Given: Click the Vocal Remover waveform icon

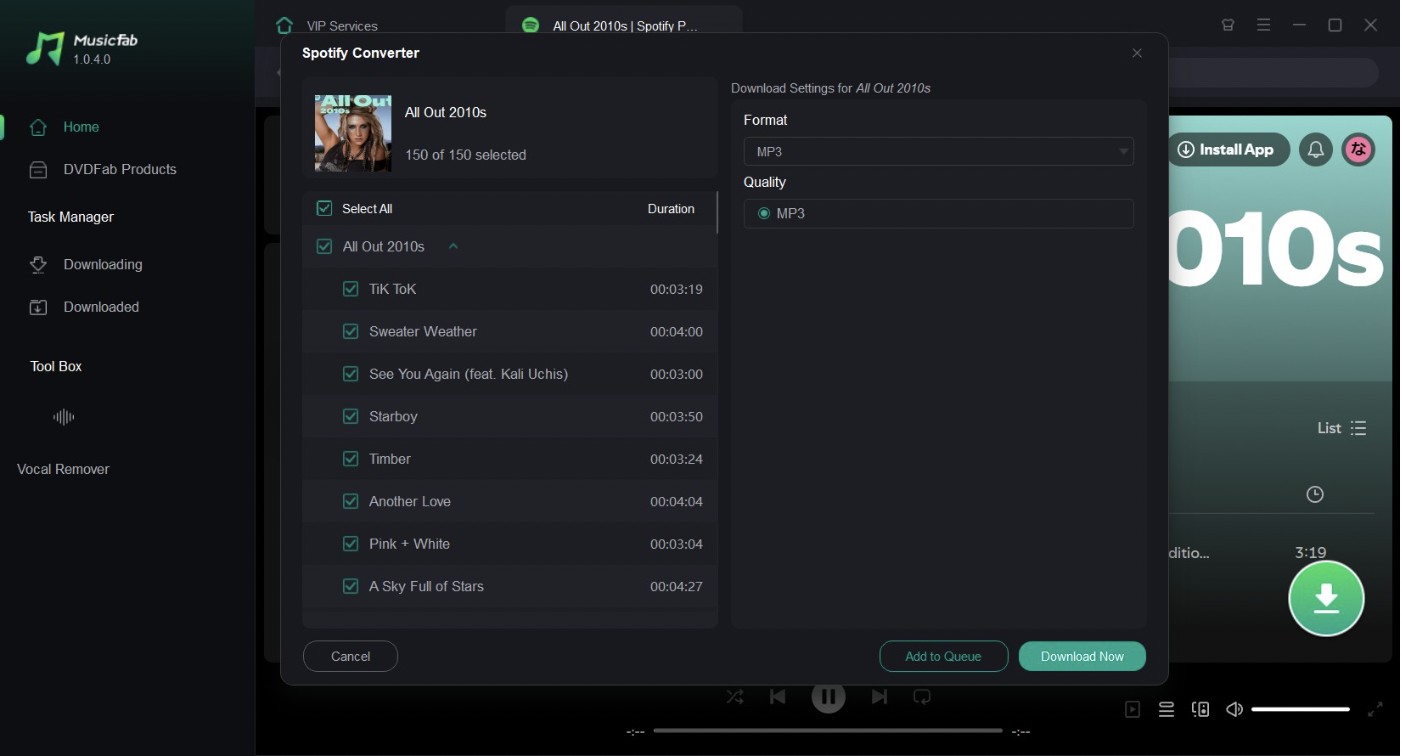Looking at the screenshot, I should click(64, 417).
